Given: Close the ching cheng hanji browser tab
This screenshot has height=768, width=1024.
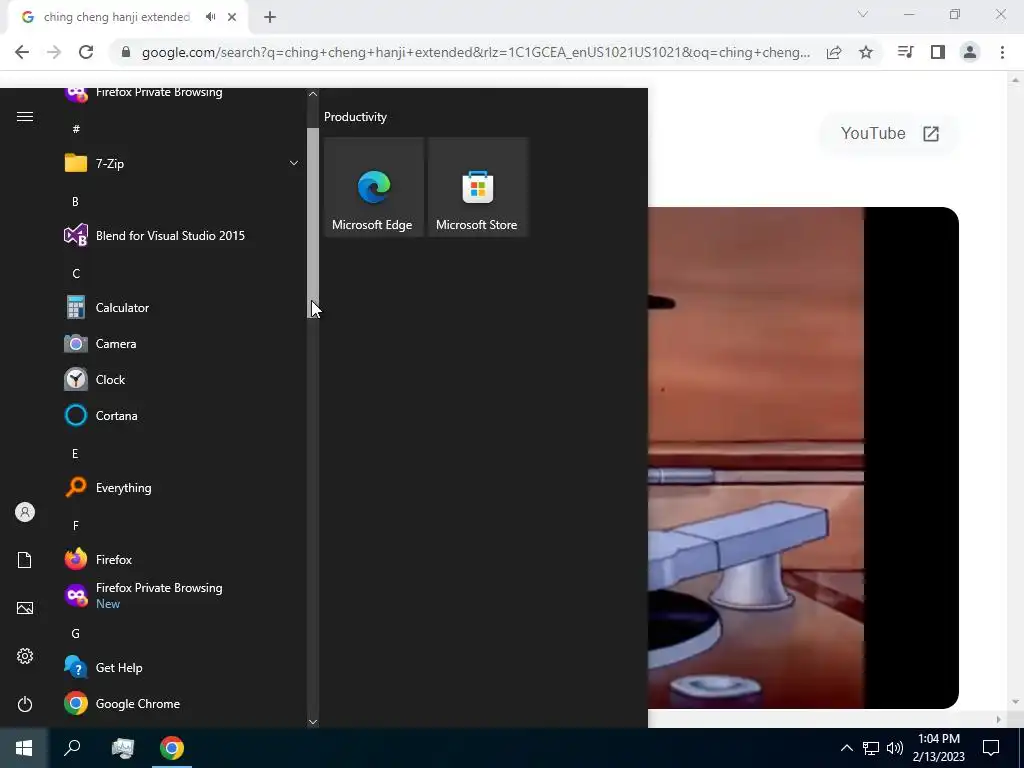Looking at the screenshot, I should click(232, 17).
